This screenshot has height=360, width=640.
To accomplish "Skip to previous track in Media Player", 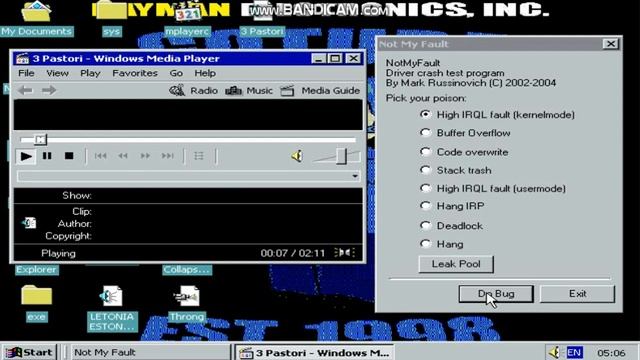I will tap(100, 156).
